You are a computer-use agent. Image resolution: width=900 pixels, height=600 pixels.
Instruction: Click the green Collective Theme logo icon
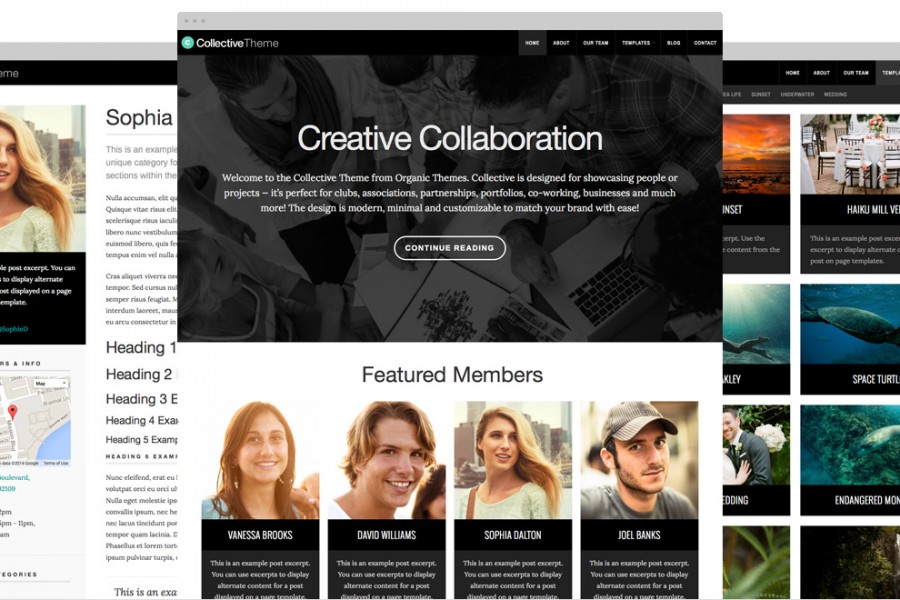[187, 42]
